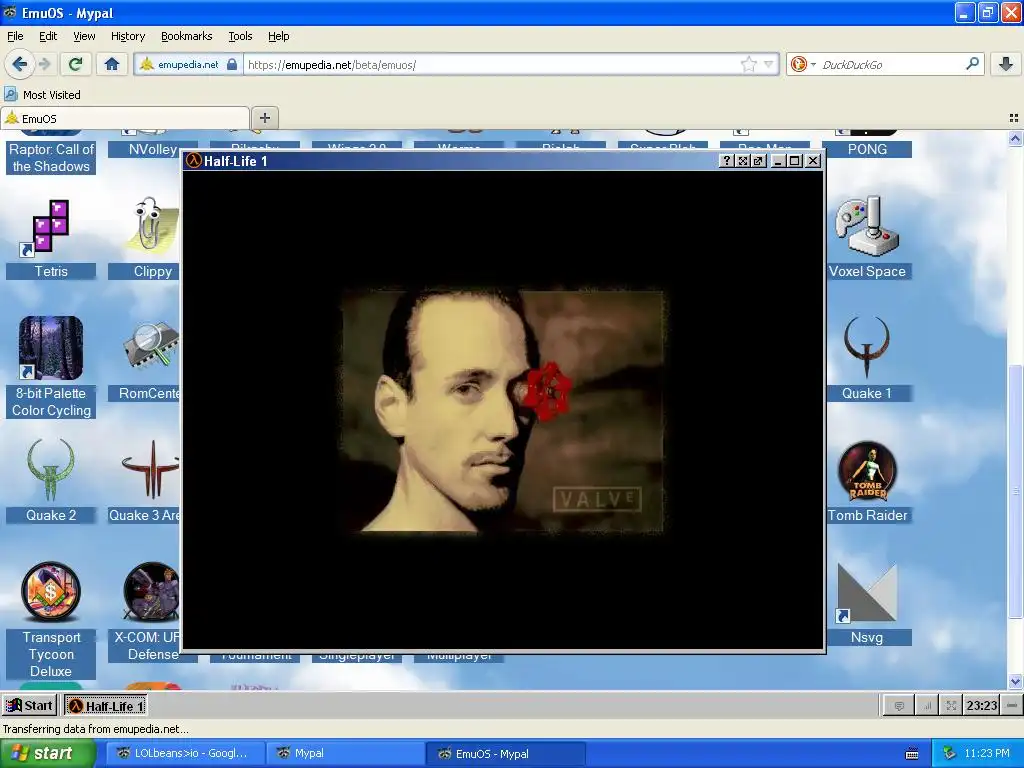The image size is (1024, 768).
Task: Click the help question-mark button in Half-Life window
Action: pyautogui.click(x=726, y=161)
